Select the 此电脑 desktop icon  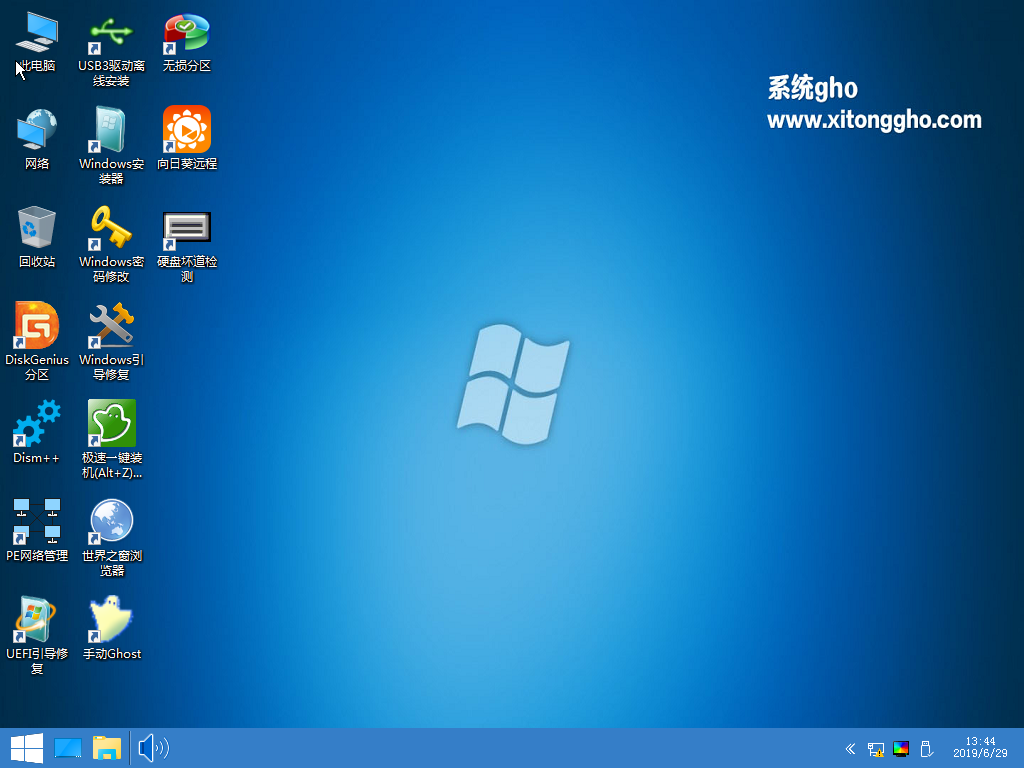click(37, 42)
